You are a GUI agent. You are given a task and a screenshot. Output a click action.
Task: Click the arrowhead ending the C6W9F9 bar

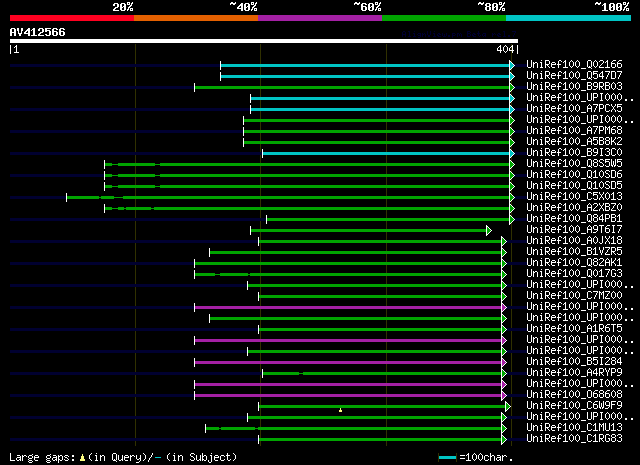click(508, 407)
